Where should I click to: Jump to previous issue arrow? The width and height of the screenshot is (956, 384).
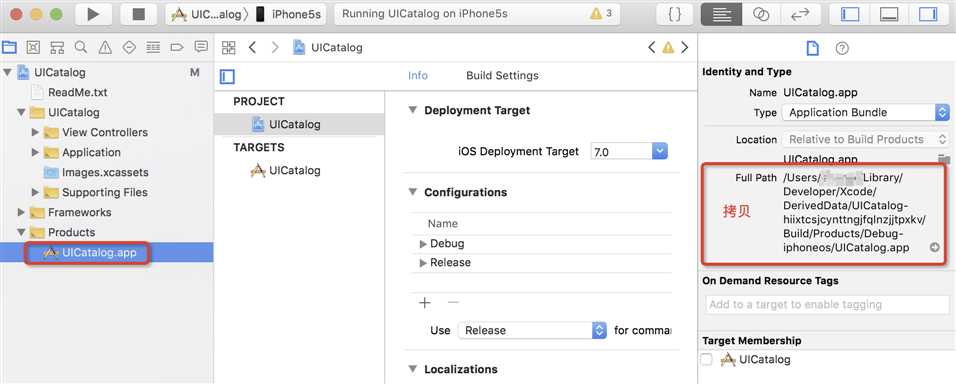[x=652, y=48]
